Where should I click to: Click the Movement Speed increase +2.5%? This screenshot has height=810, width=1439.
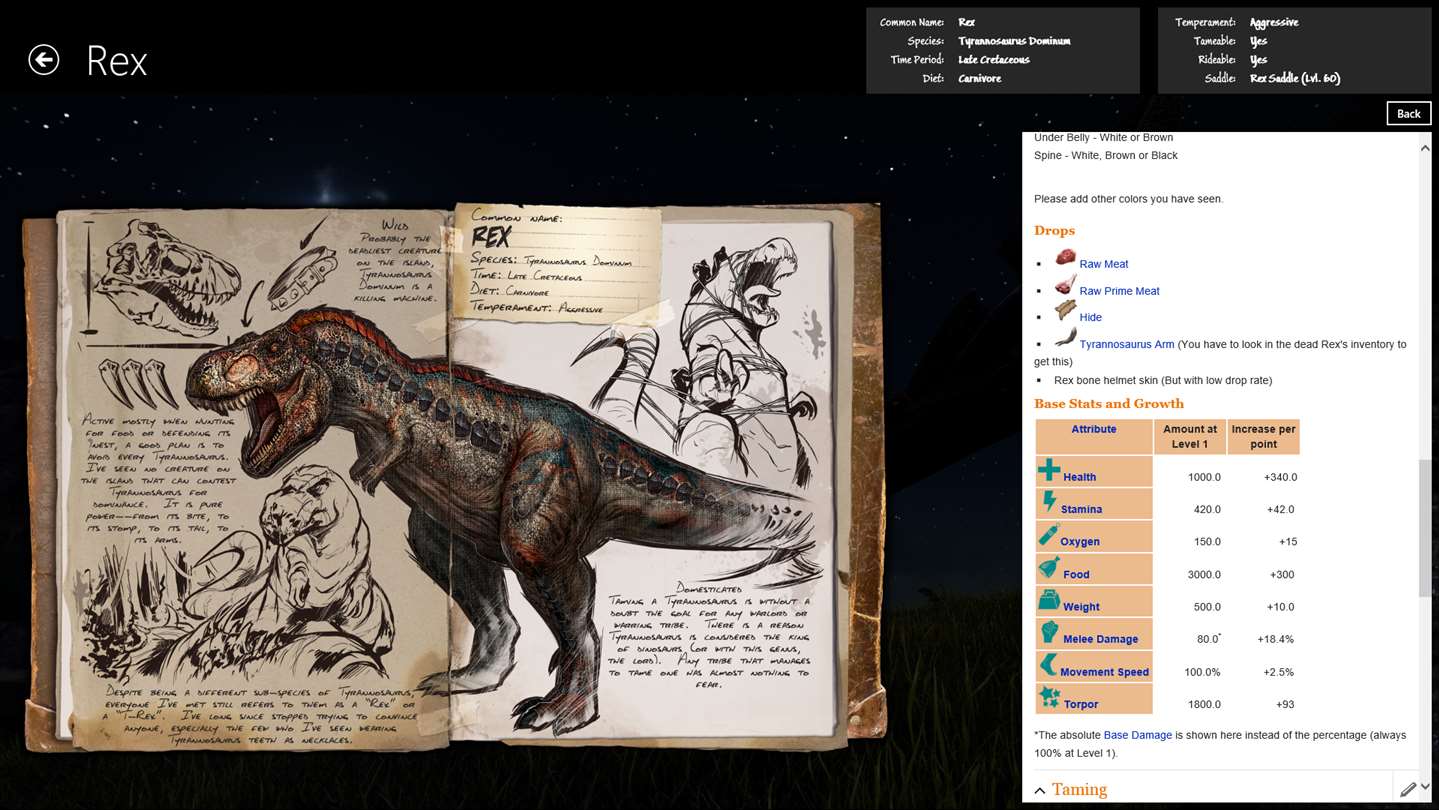[x=1279, y=672]
